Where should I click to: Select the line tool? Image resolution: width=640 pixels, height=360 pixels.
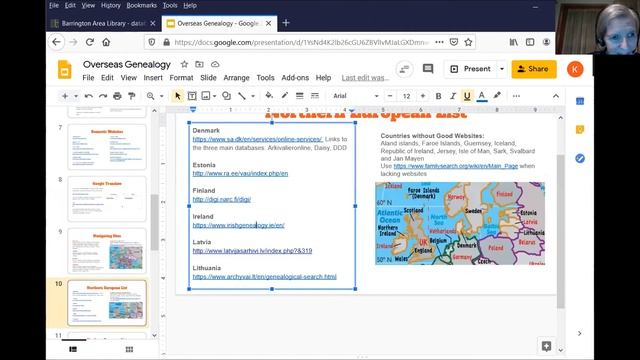pyautogui.click(x=242, y=96)
